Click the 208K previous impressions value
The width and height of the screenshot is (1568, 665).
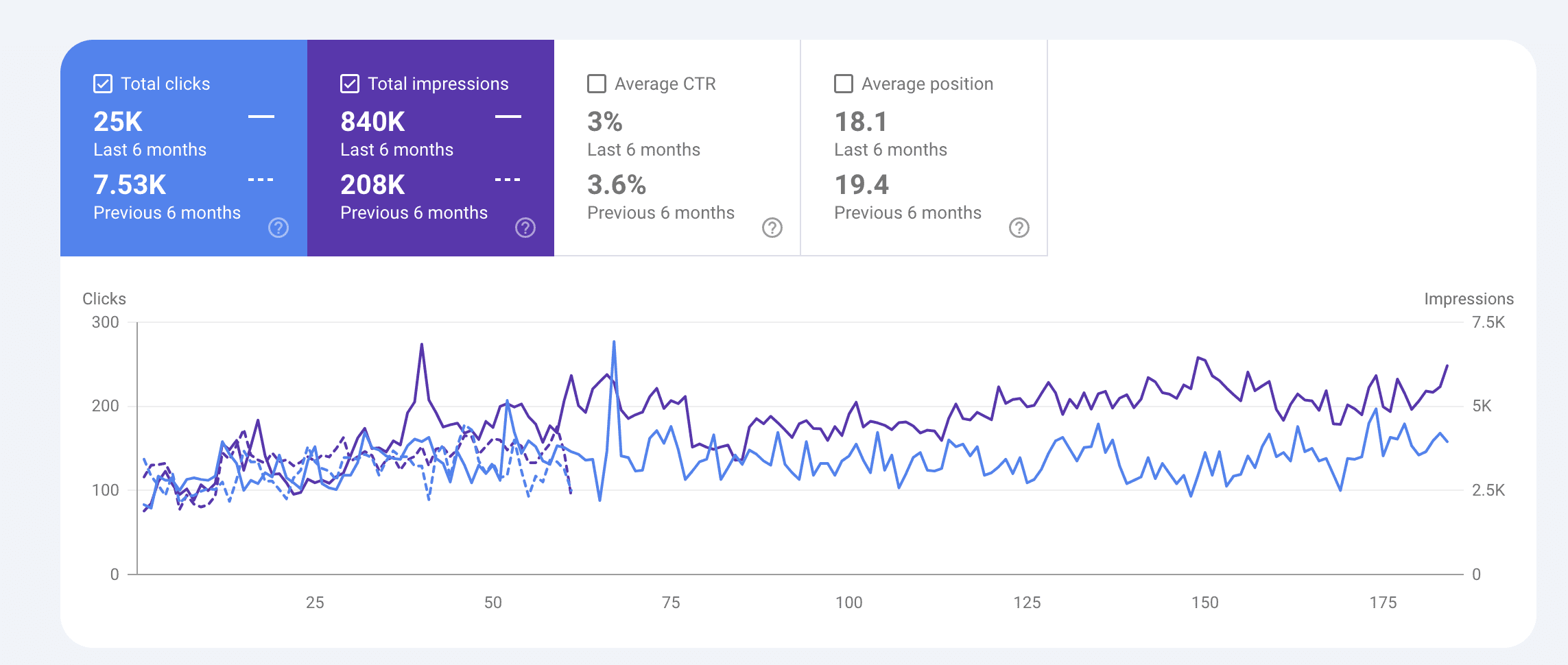(372, 185)
